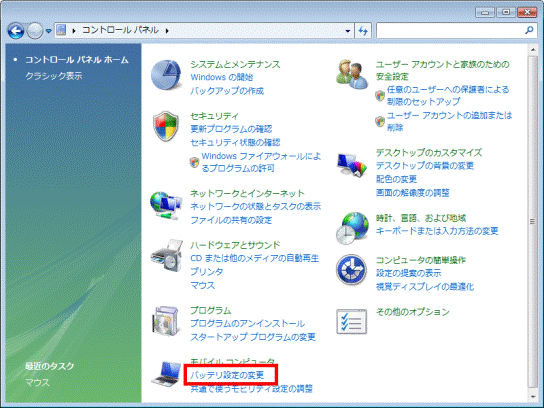The image size is (544, 408).
Task: Open ネットワークとインターネット category
Action: point(247,193)
